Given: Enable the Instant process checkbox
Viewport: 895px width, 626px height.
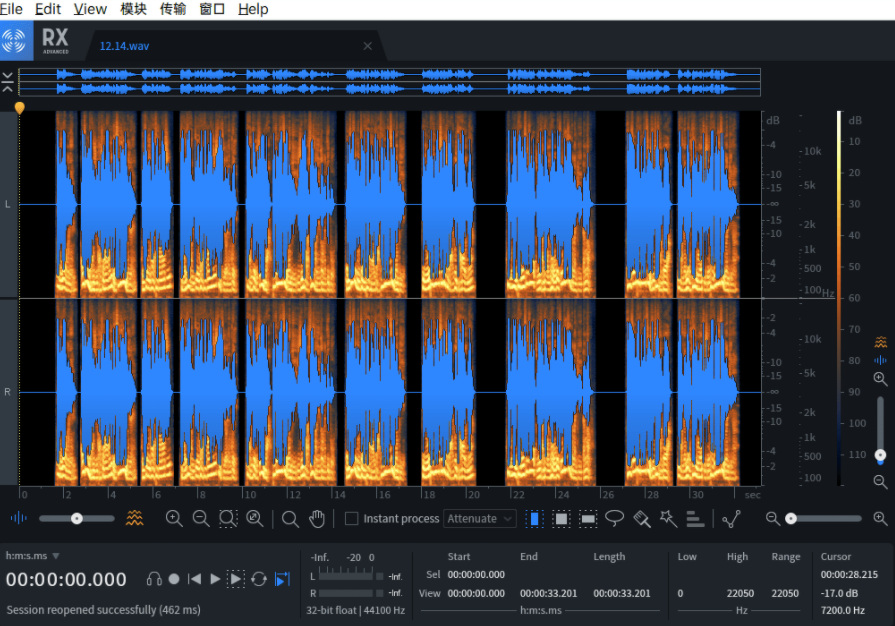Looking at the screenshot, I should [352, 518].
